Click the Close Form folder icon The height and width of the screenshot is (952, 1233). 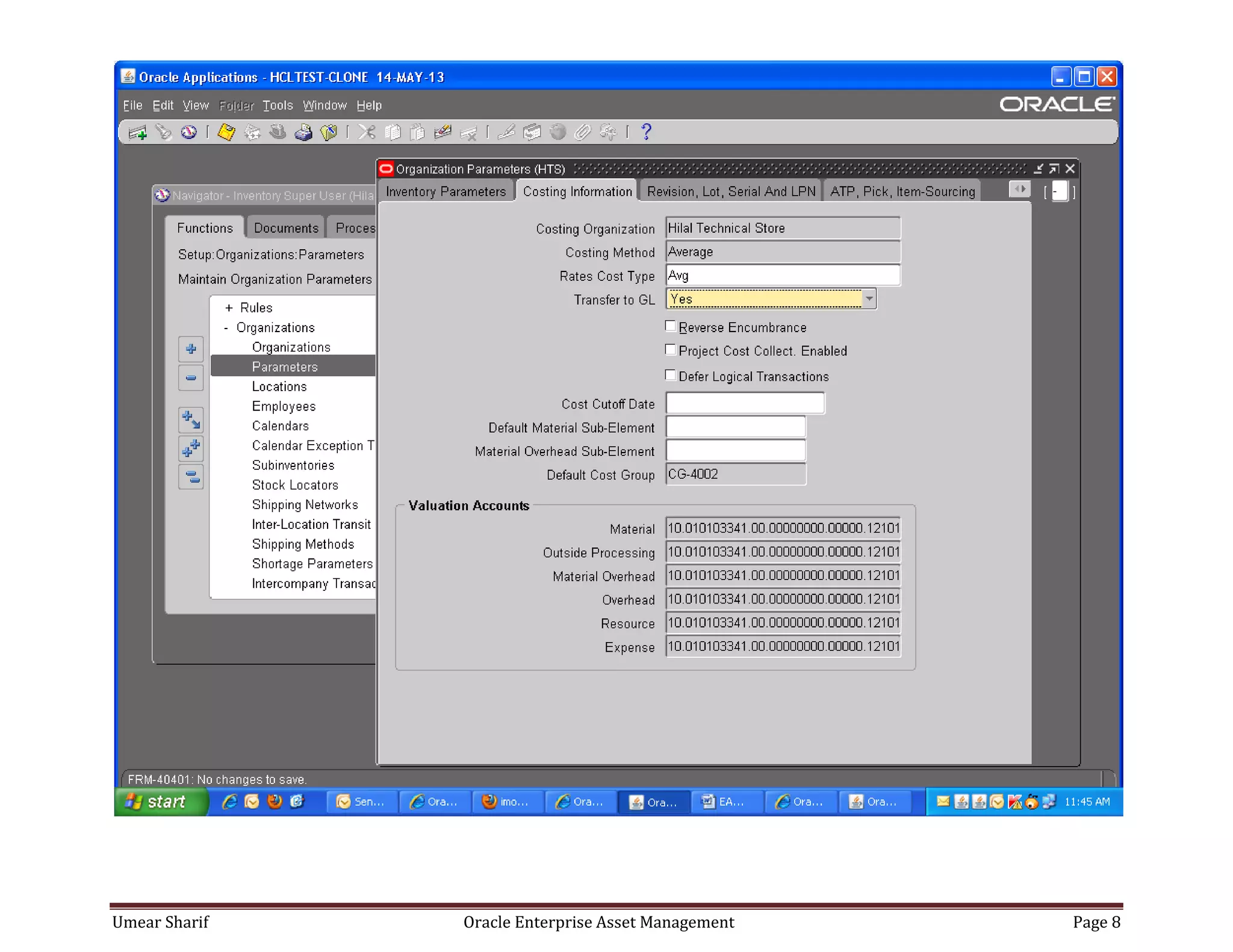[x=329, y=132]
